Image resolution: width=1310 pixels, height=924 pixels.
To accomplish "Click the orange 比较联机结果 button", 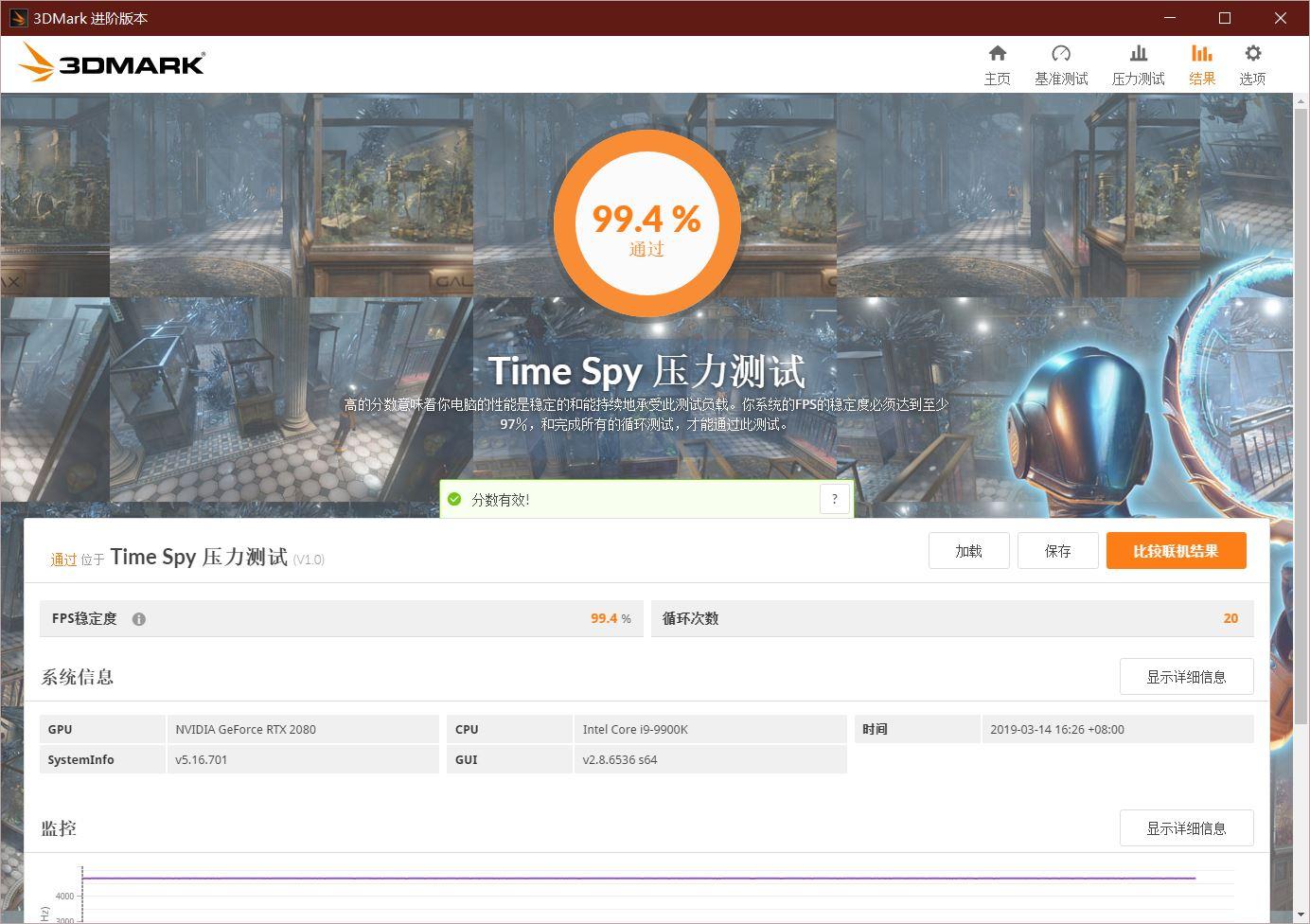I will point(1176,551).
